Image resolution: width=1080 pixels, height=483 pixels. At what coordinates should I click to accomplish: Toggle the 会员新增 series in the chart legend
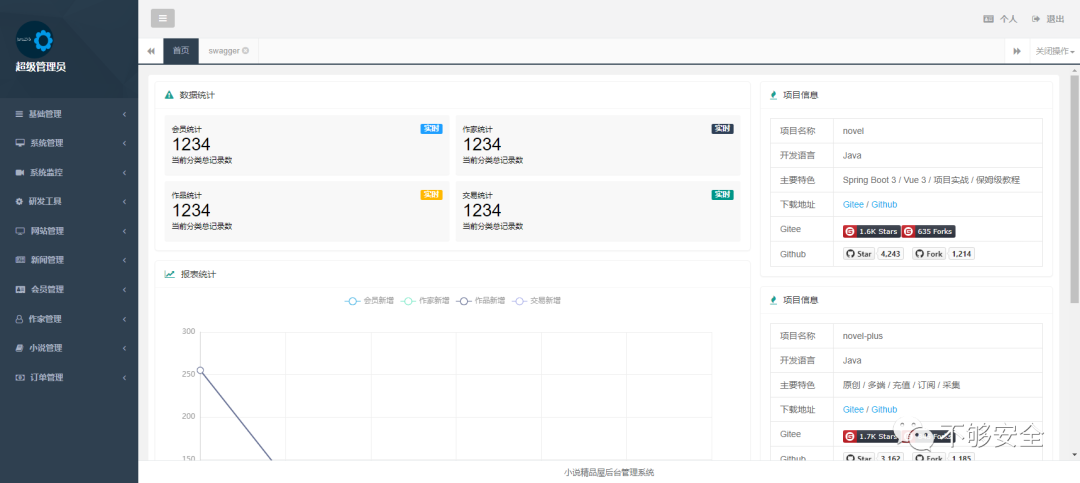point(369,301)
